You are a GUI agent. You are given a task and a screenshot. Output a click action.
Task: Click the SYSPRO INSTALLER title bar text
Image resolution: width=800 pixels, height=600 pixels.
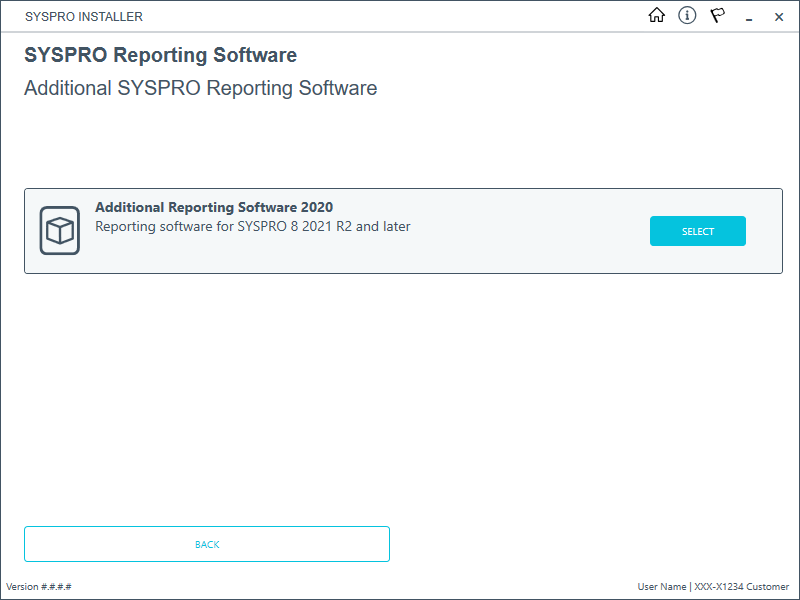tap(84, 17)
